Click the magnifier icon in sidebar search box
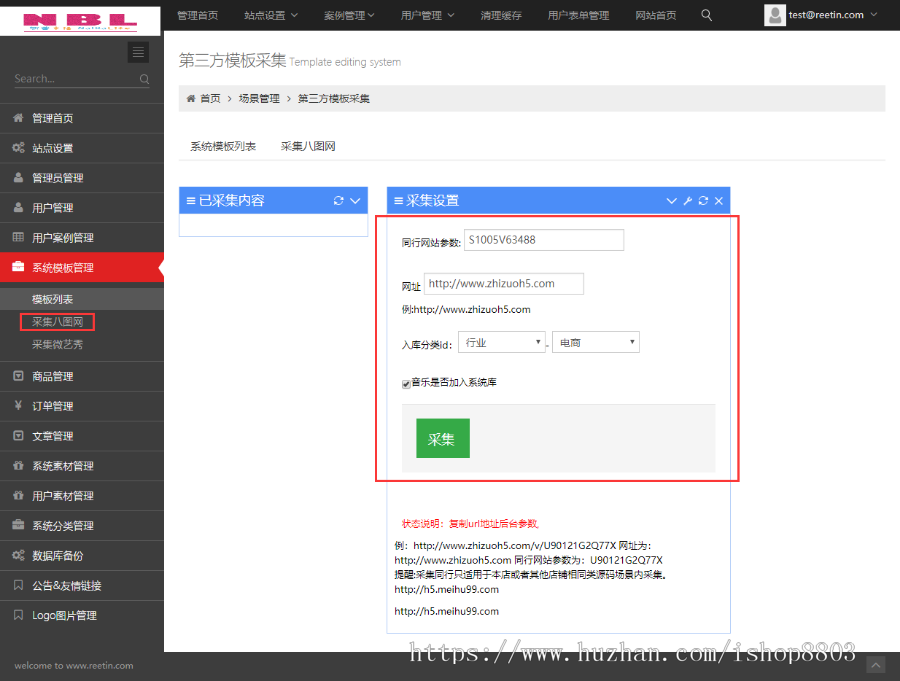 (143, 79)
